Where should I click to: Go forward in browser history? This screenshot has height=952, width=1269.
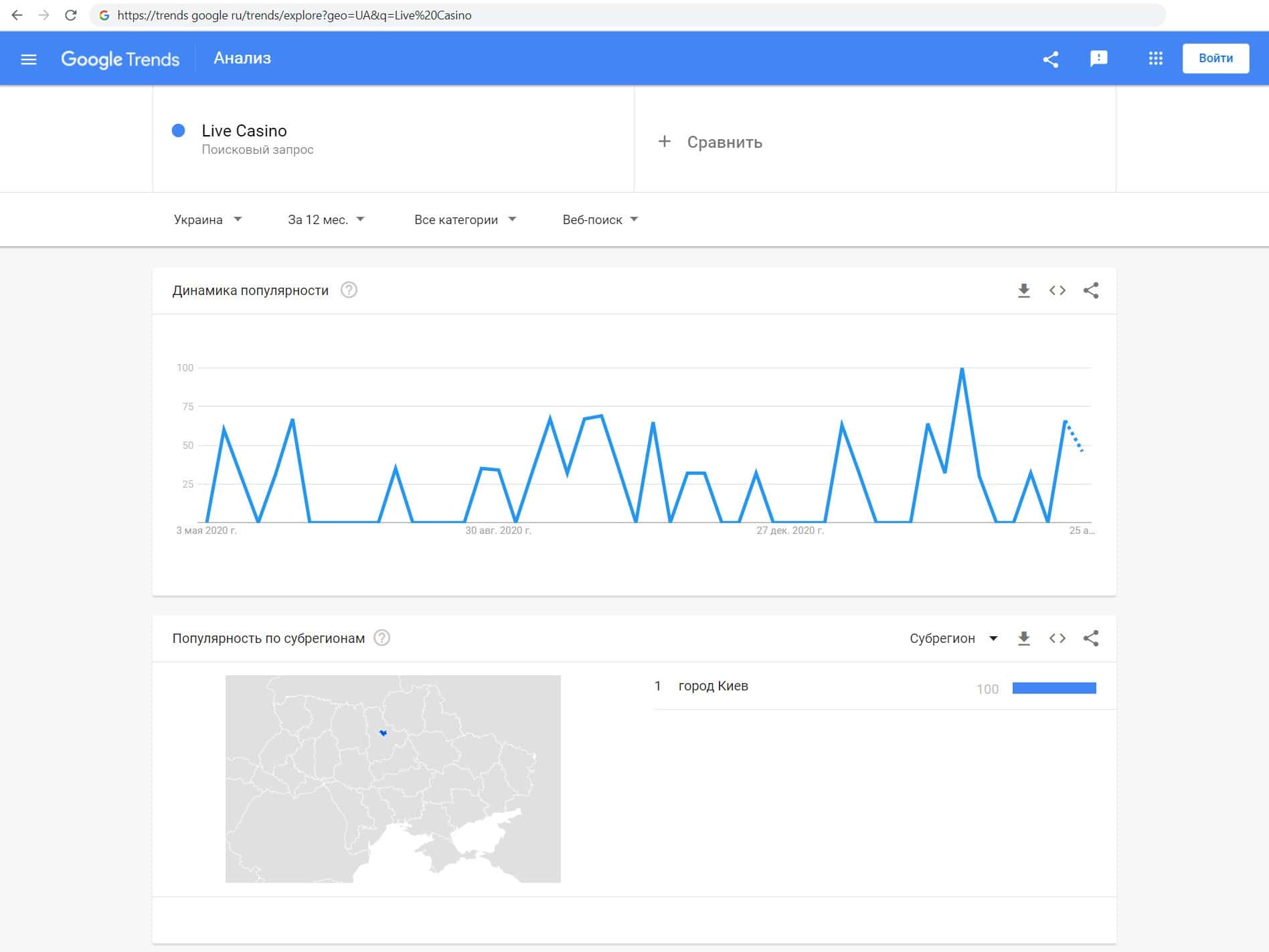44,15
